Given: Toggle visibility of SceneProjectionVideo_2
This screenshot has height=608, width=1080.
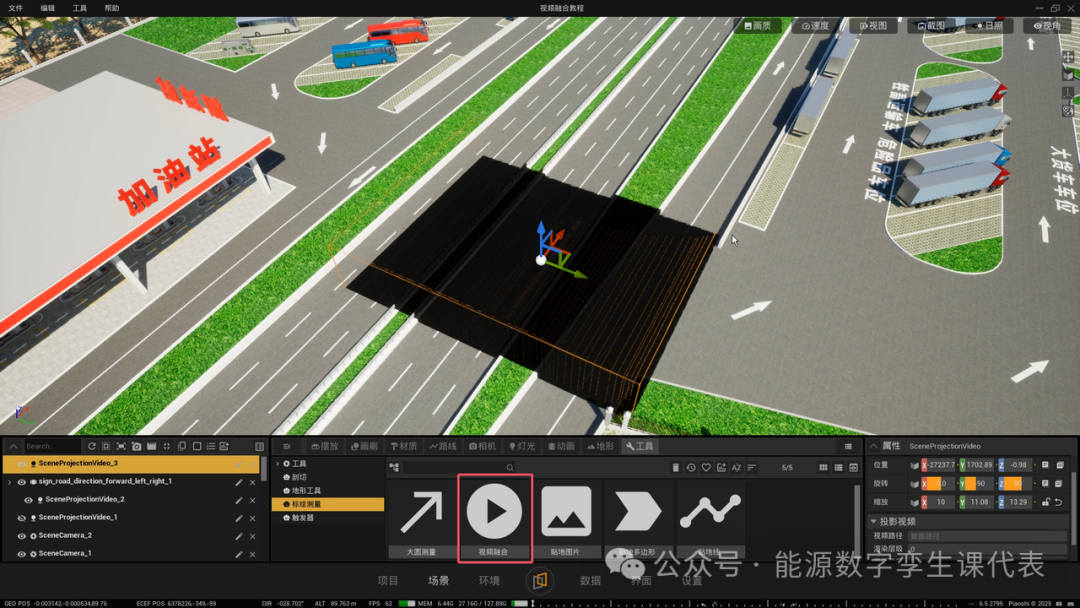Looking at the screenshot, I should click(28, 500).
